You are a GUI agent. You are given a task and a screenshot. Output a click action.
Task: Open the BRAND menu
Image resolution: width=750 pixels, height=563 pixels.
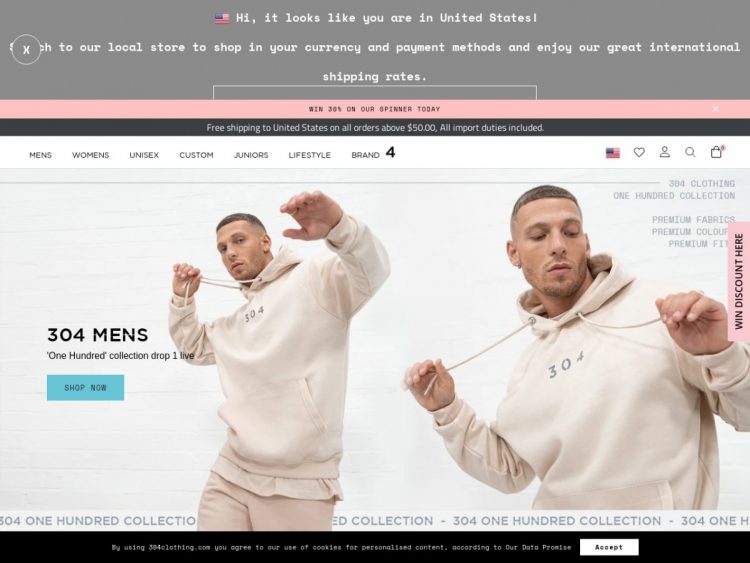365,155
